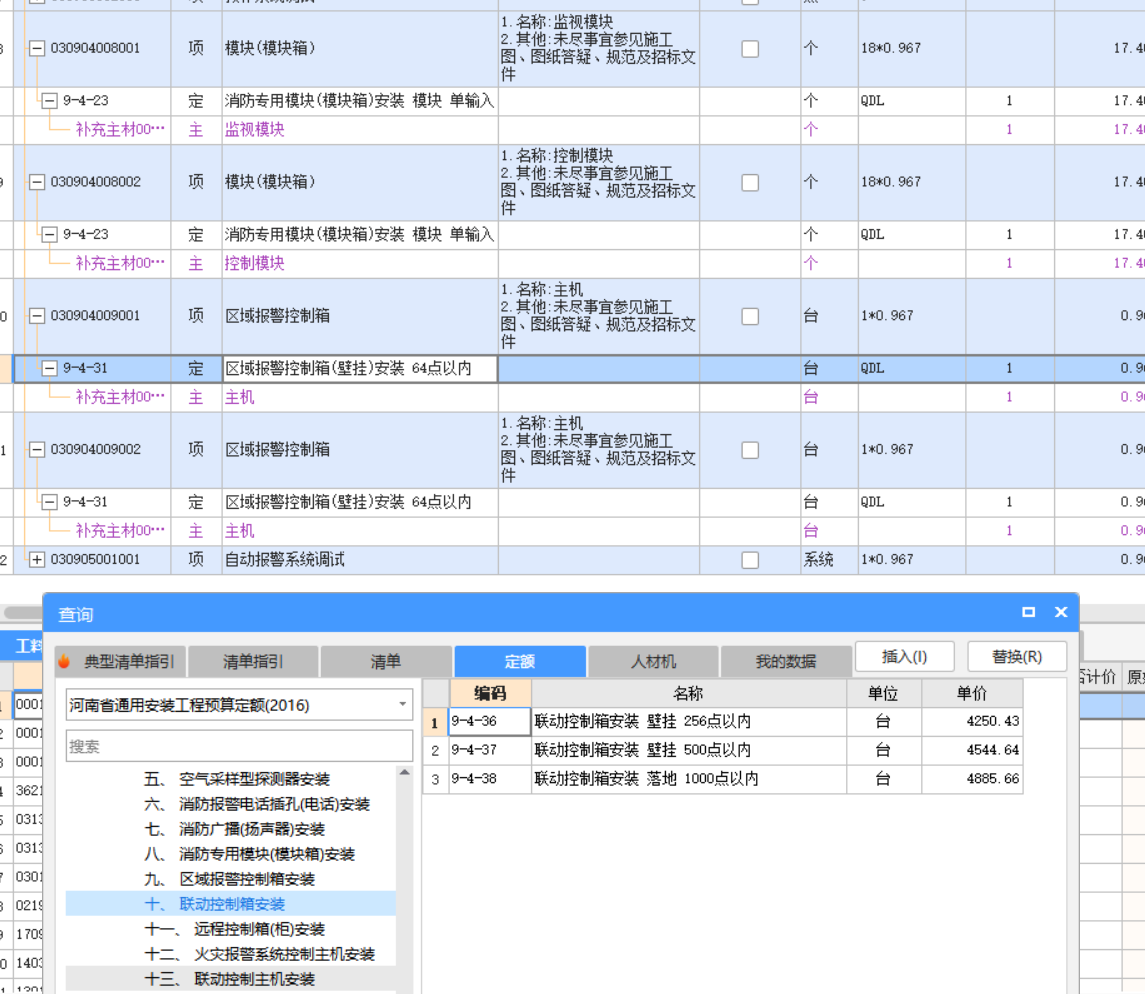Click the 单位 column header

click(884, 693)
